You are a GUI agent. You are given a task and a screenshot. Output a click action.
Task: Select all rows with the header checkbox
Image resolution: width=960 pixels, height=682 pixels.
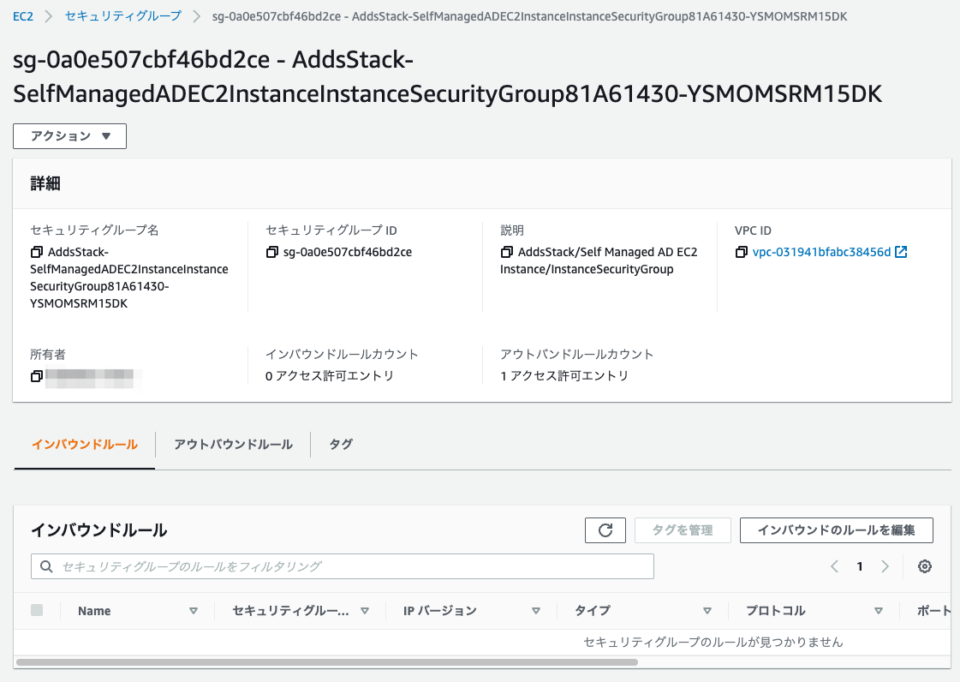tap(37, 610)
